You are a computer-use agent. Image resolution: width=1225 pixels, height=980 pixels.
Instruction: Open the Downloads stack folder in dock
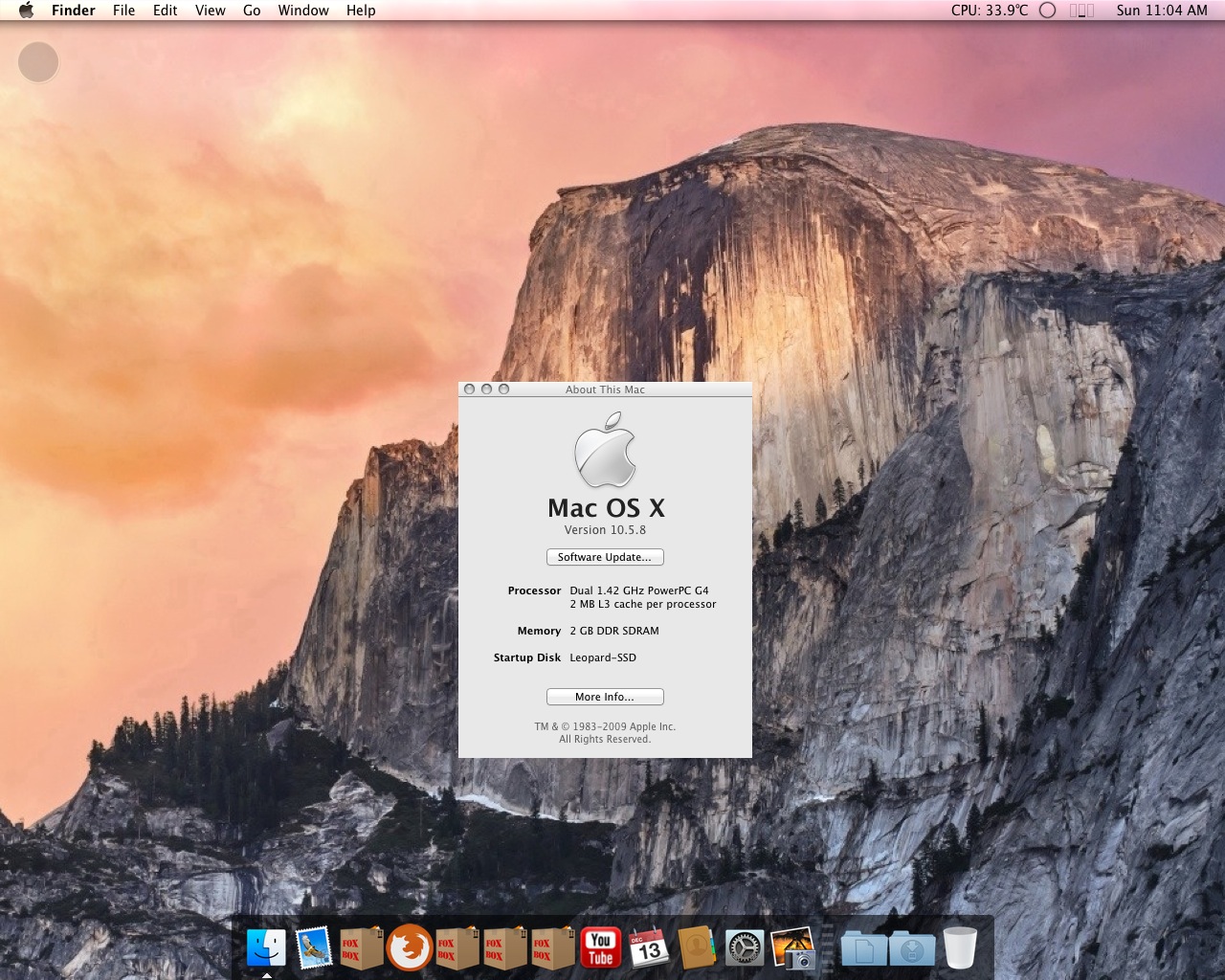[912, 947]
